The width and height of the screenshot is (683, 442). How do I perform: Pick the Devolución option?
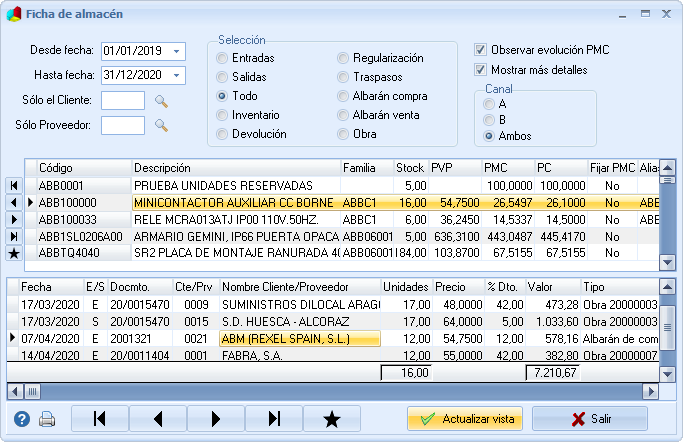tap(222, 134)
